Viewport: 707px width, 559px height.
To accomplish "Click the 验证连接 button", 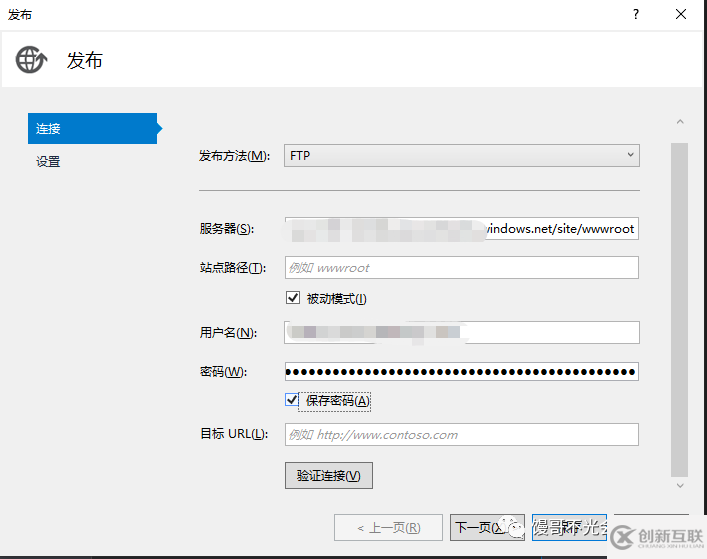I will [x=329, y=476].
